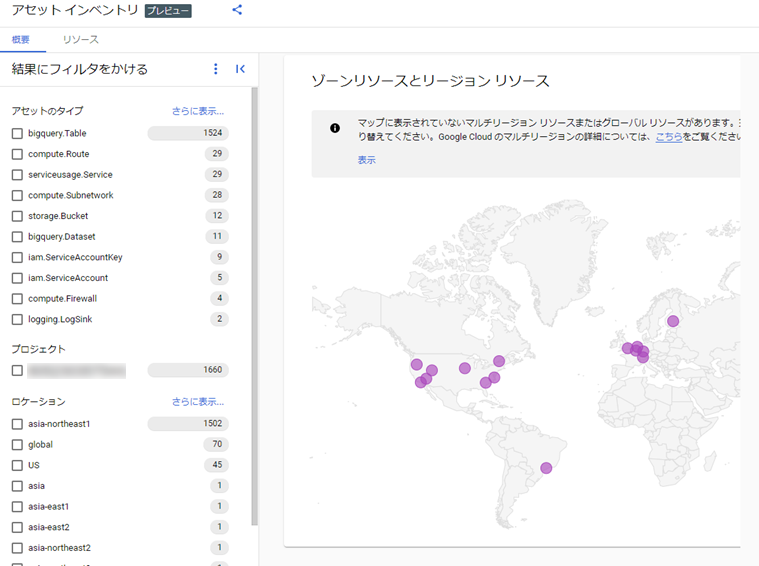Viewport: 759px width, 566px height.
Task: Show multi-region resources via 表示 link
Action: pos(366,160)
